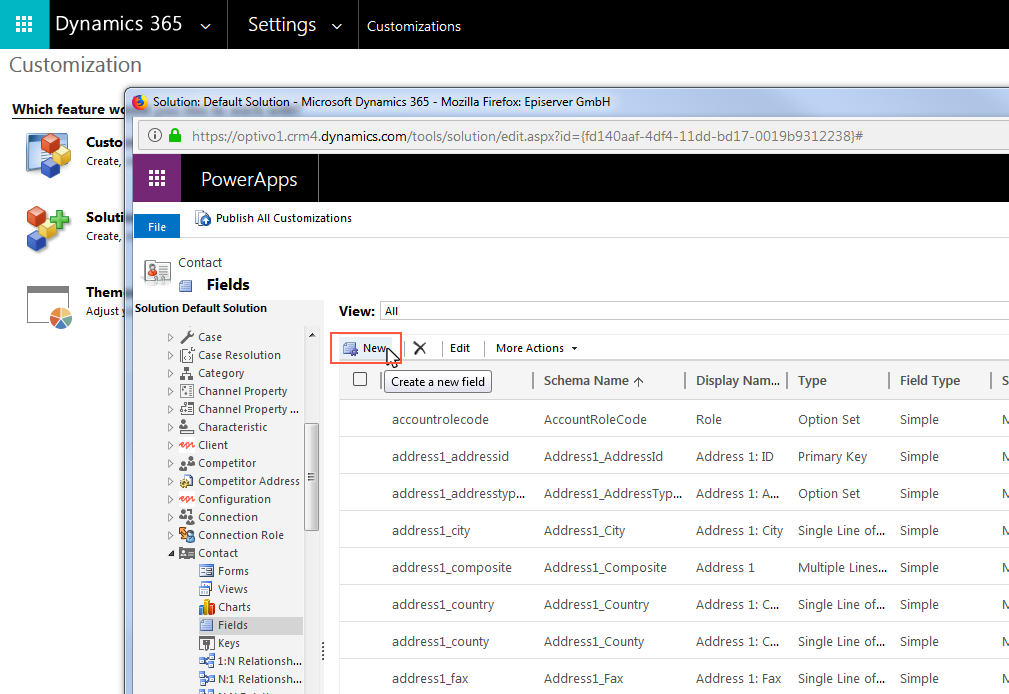This screenshot has height=694, width=1009.
Task: Expand the Competitor tree node
Action: (x=171, y=463)
